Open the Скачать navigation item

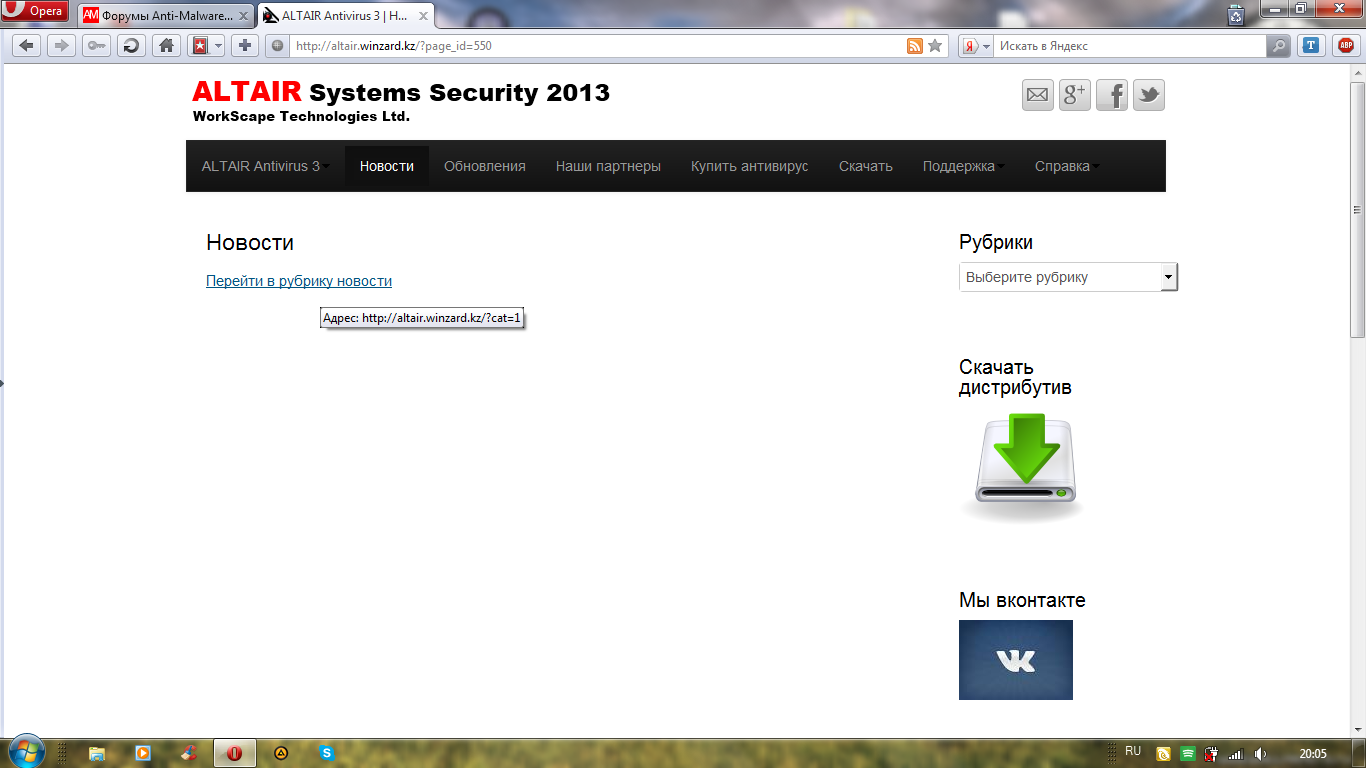[x=866, y=166]
